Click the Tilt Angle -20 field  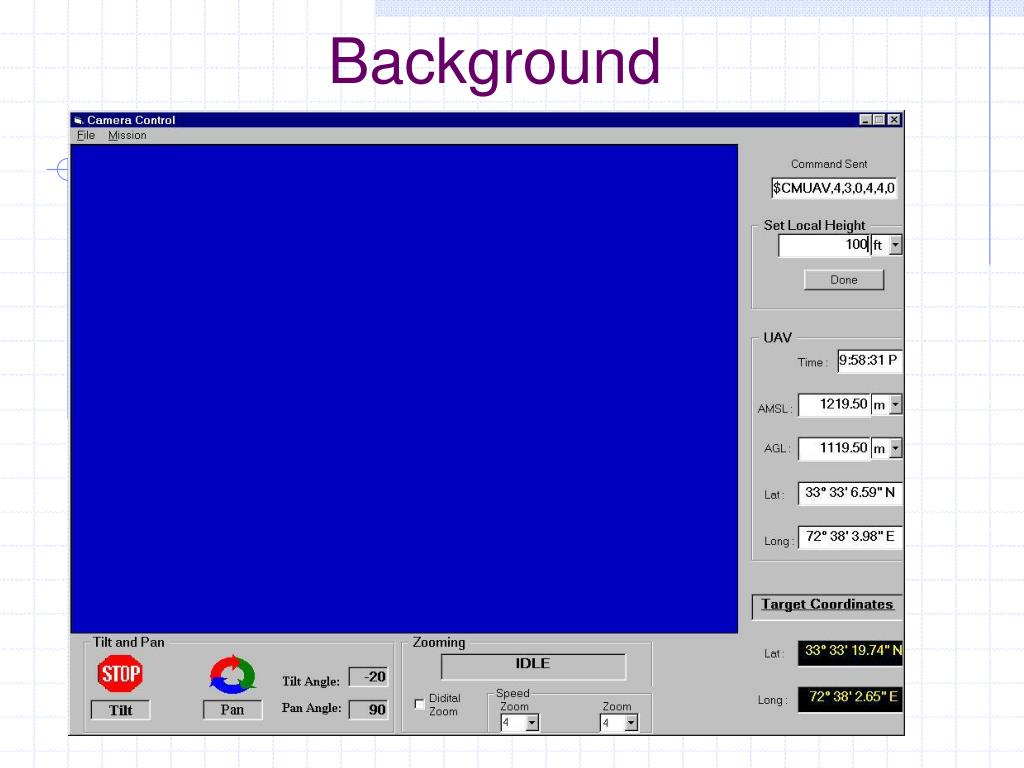click(x=368, y=677)
